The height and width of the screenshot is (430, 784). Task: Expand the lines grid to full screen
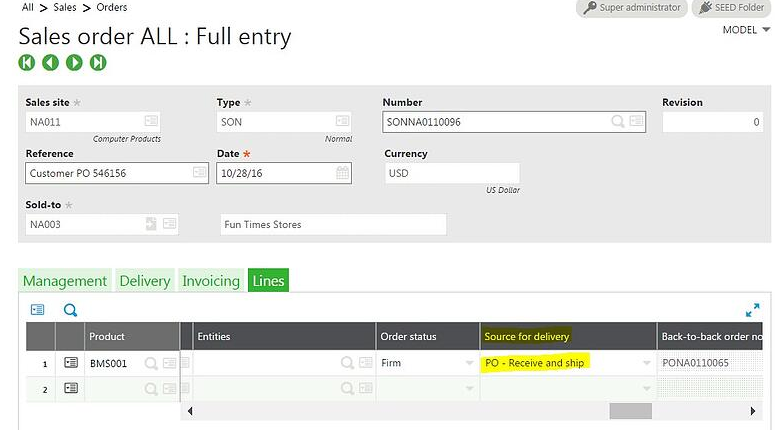click(753, 310)
